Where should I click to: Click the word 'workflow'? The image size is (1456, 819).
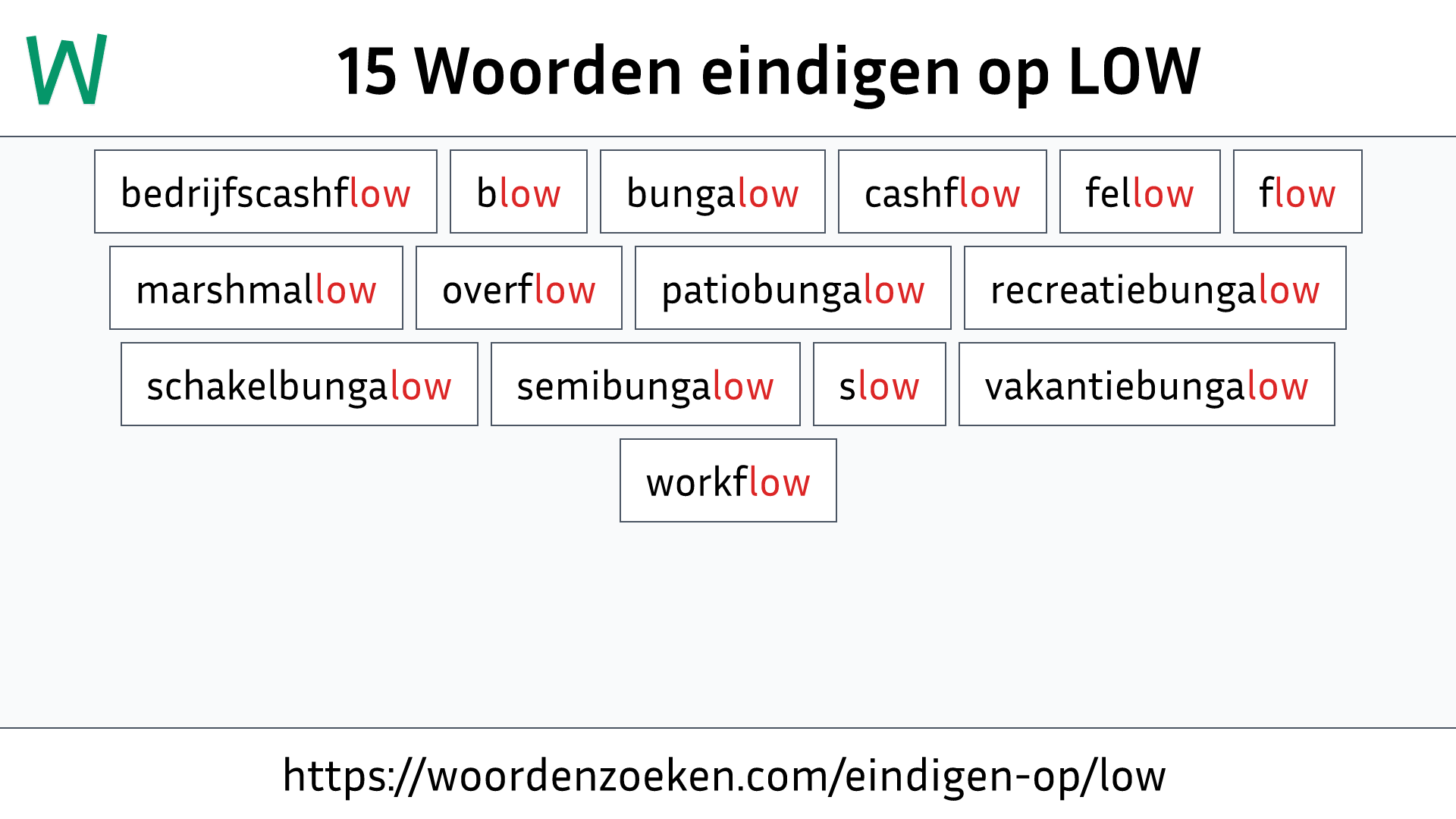point(728,481)
